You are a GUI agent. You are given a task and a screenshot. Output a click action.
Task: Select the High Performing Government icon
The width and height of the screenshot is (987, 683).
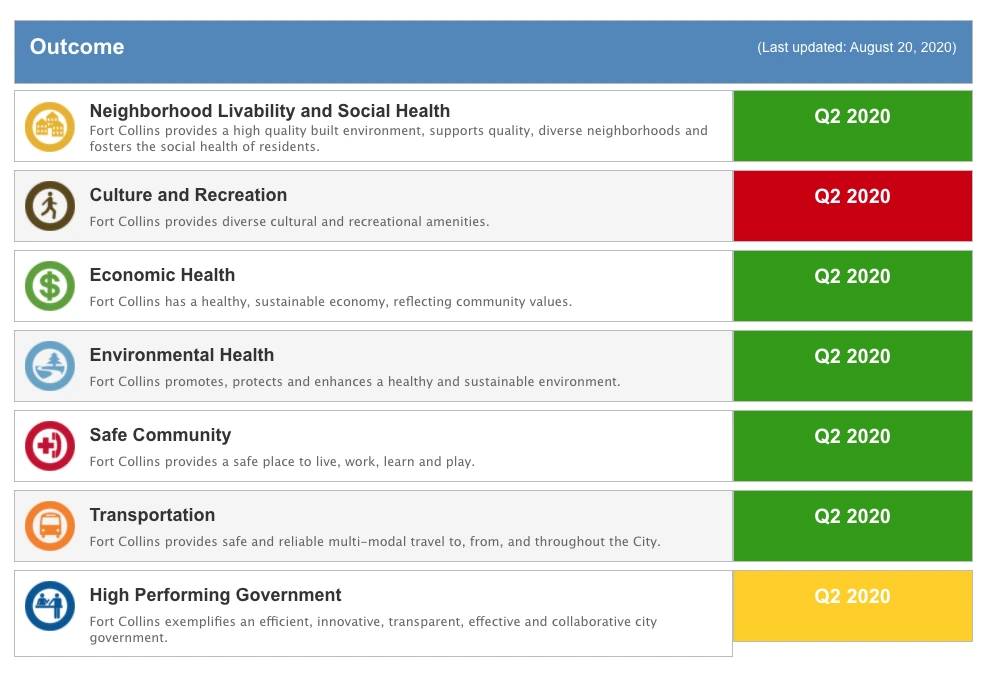49,606
